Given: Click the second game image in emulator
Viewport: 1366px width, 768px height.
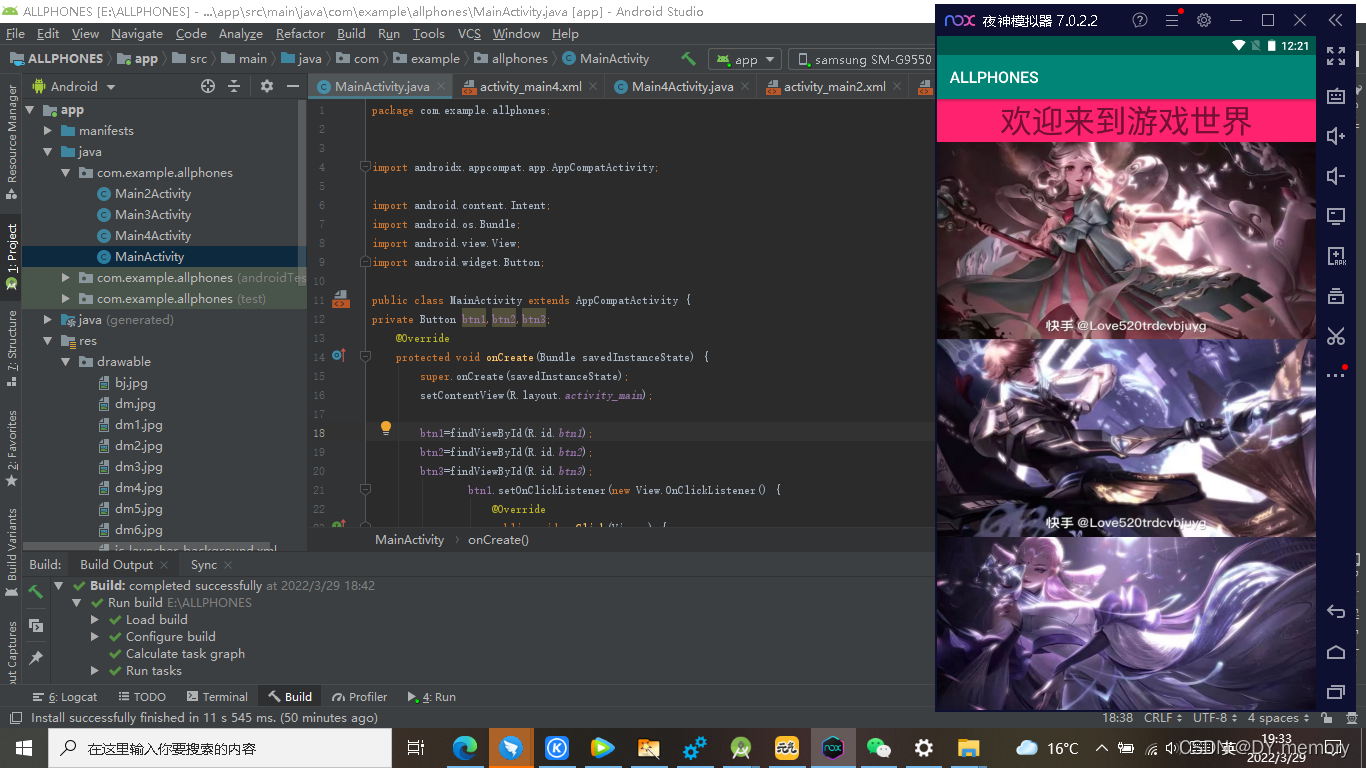Looking at the screenshot, I should pyautogui.click(x=1126, y=438).
